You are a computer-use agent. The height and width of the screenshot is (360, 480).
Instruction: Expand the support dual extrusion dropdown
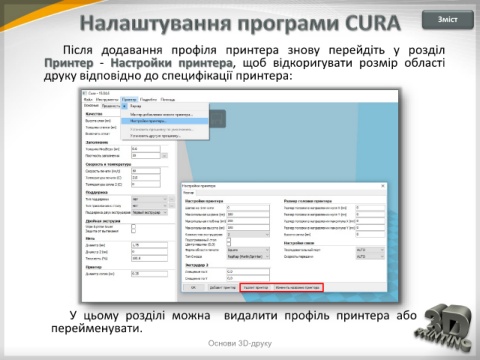click(x=150, y=212)
